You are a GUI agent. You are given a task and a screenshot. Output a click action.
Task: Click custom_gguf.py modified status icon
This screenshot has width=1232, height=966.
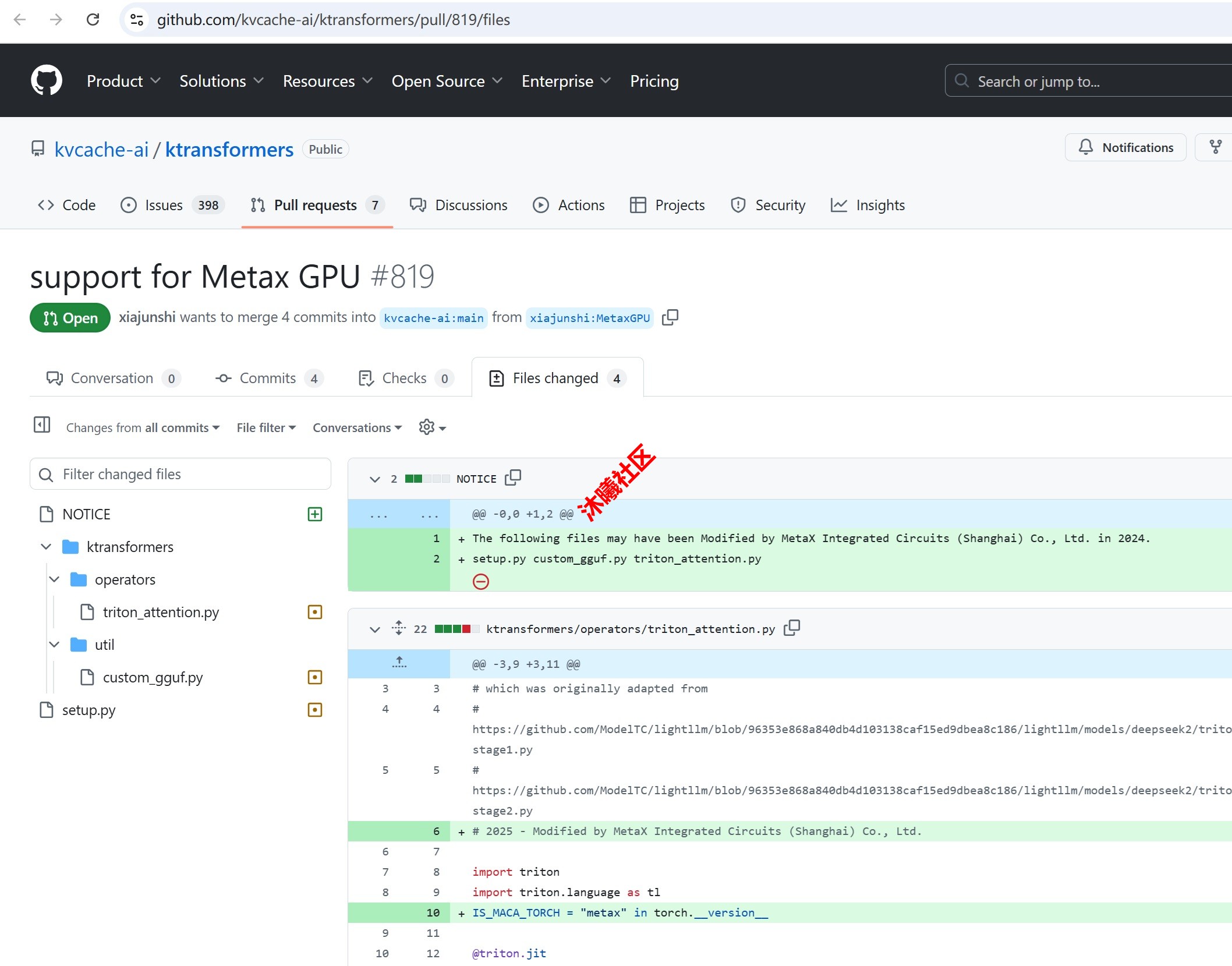click(x=315, y=677)
